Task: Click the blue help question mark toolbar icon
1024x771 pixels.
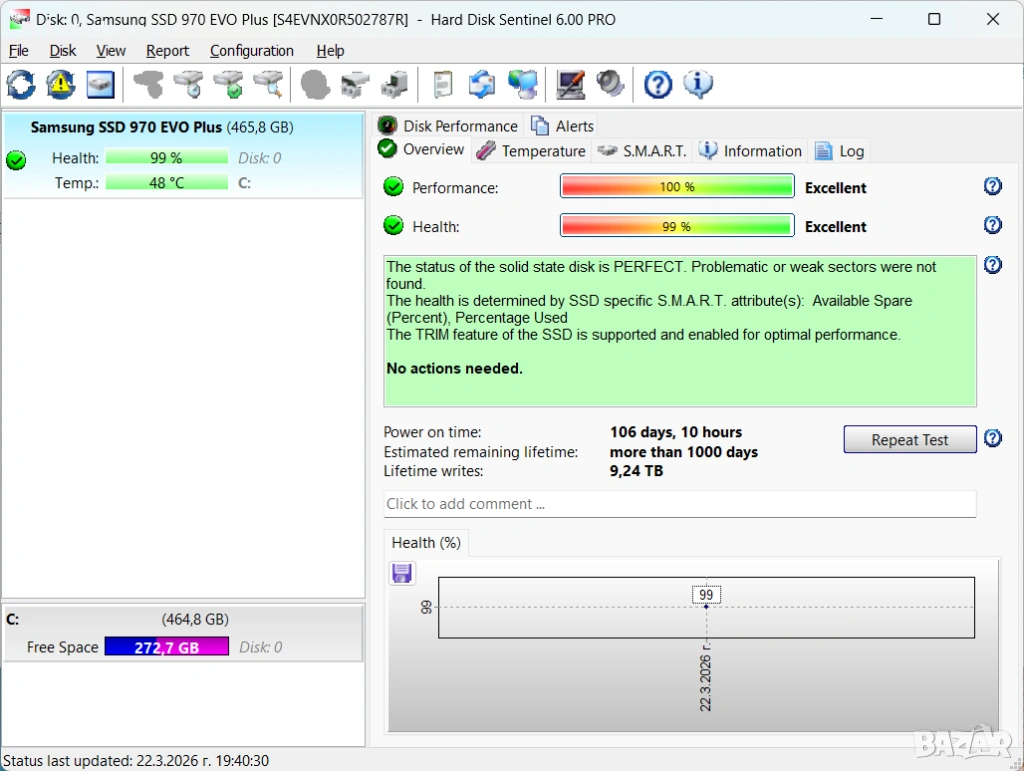Action: pos(657,85)
